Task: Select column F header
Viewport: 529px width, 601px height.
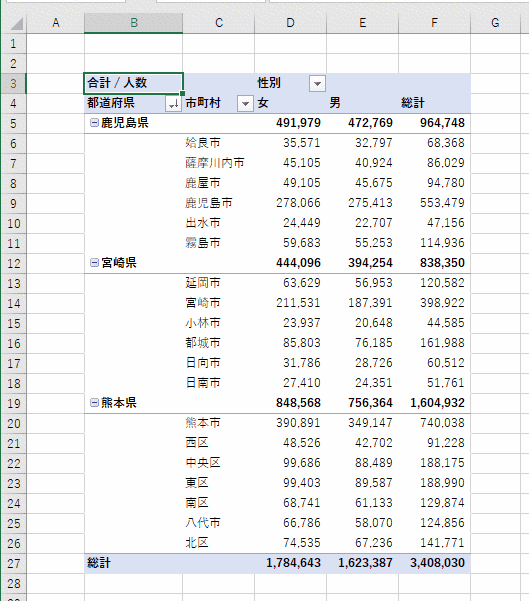Action: pyautogui.click(x=434, y=23)
